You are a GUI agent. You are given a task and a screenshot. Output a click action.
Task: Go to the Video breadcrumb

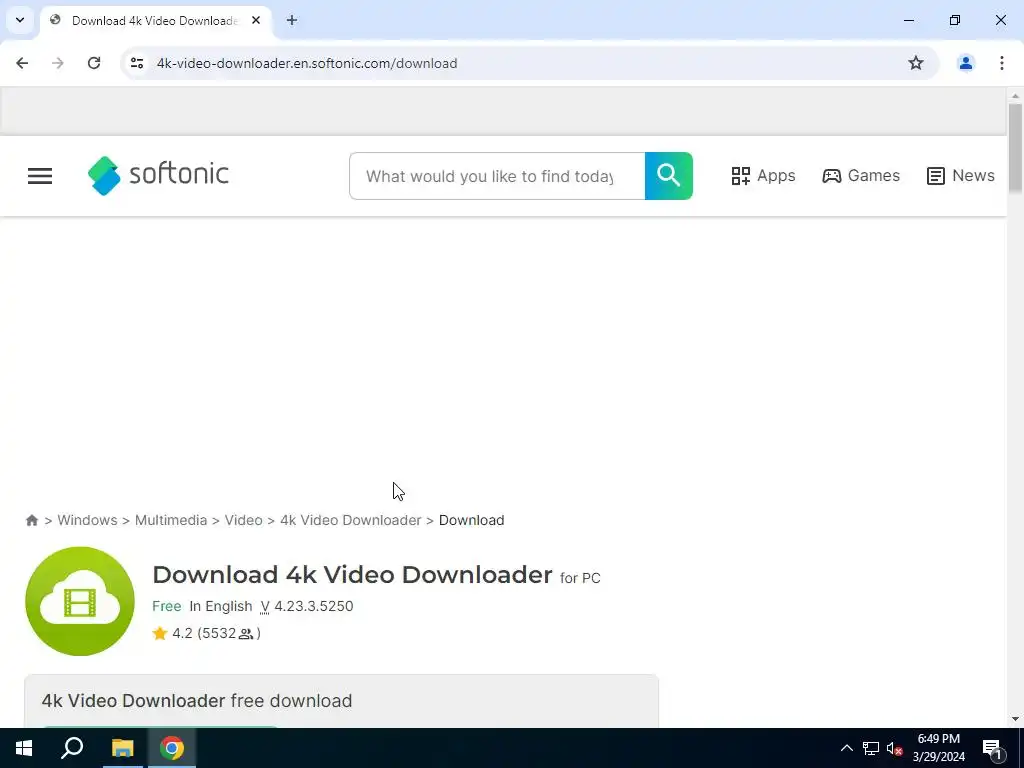tap(244, 520)
